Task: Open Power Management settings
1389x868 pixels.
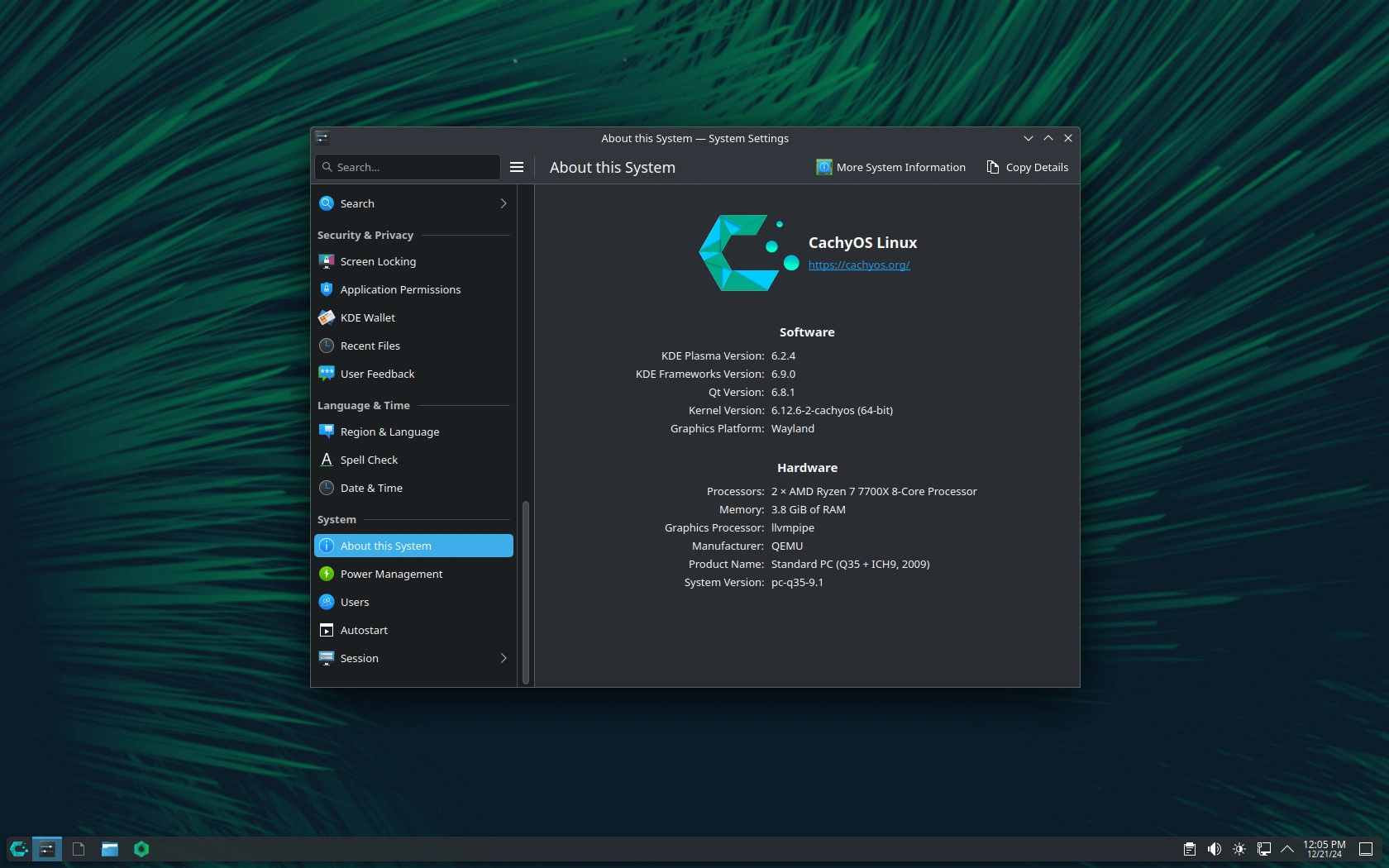Action: pos(413,574)
